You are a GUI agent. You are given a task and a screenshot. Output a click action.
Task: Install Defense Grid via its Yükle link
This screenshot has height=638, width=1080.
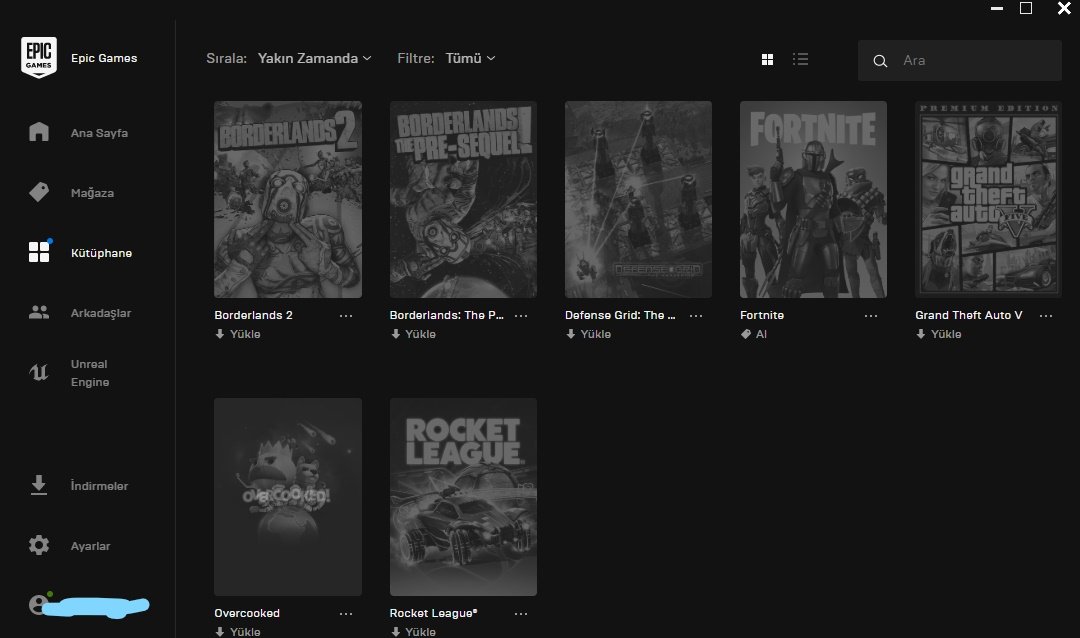pos(596,334)
